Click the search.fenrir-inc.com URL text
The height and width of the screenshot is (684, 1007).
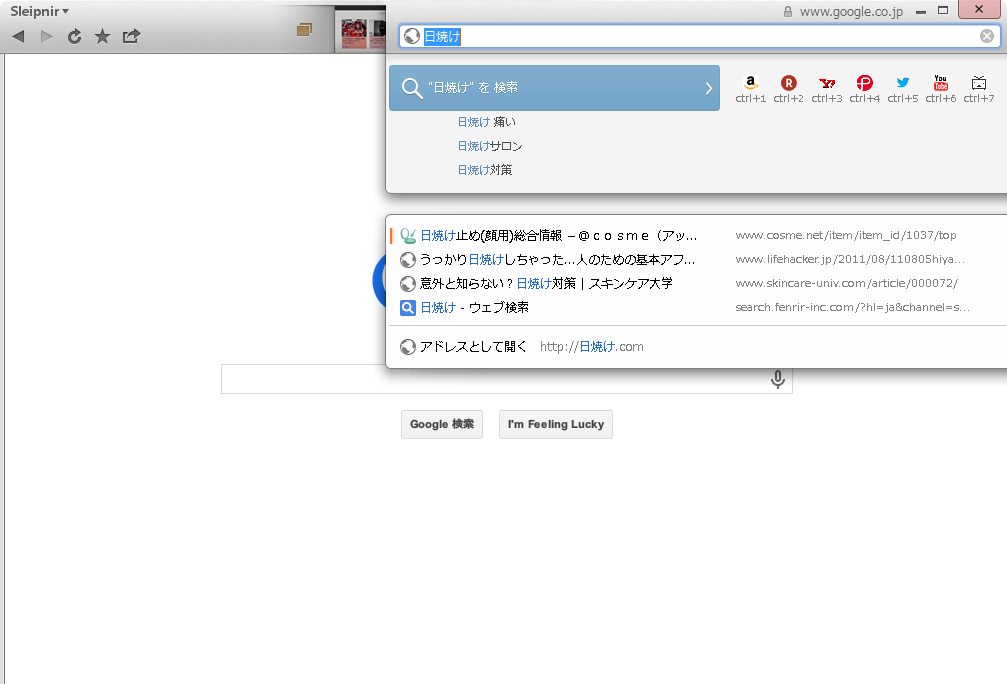852,308
